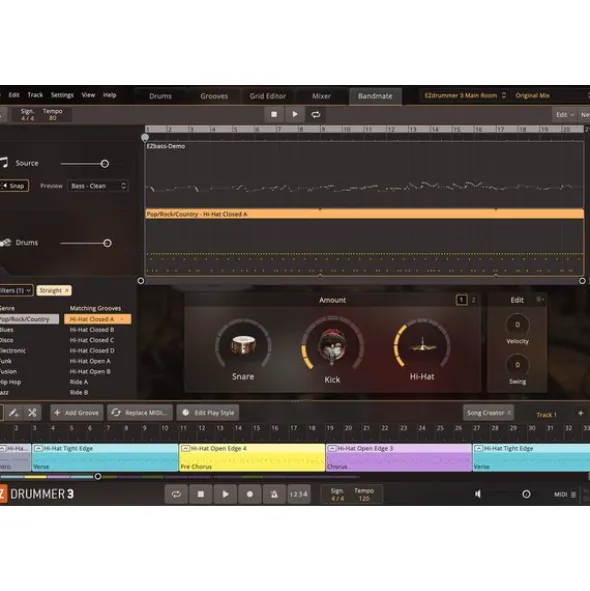Open the Settings menu
This screenshot has height=591, width=590.
[62, 95]
